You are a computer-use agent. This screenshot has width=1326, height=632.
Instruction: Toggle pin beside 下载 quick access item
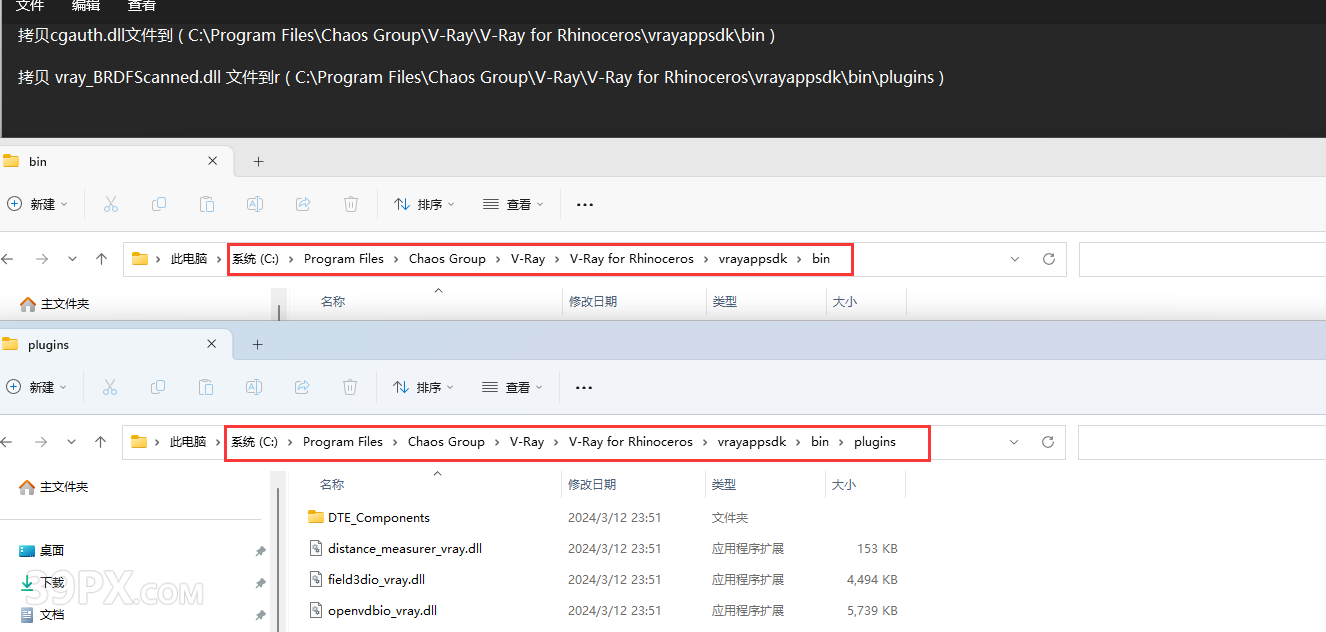260,583
